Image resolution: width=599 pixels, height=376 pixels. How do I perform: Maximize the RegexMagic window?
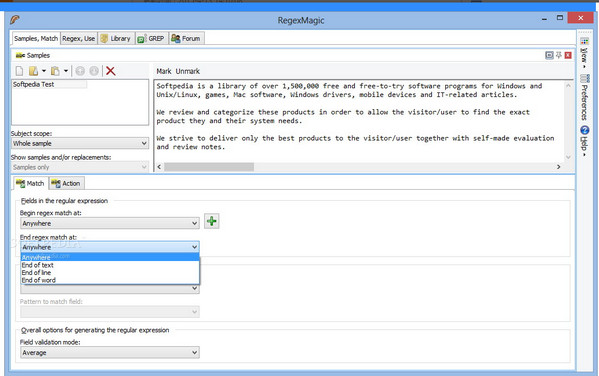(560, 18)
